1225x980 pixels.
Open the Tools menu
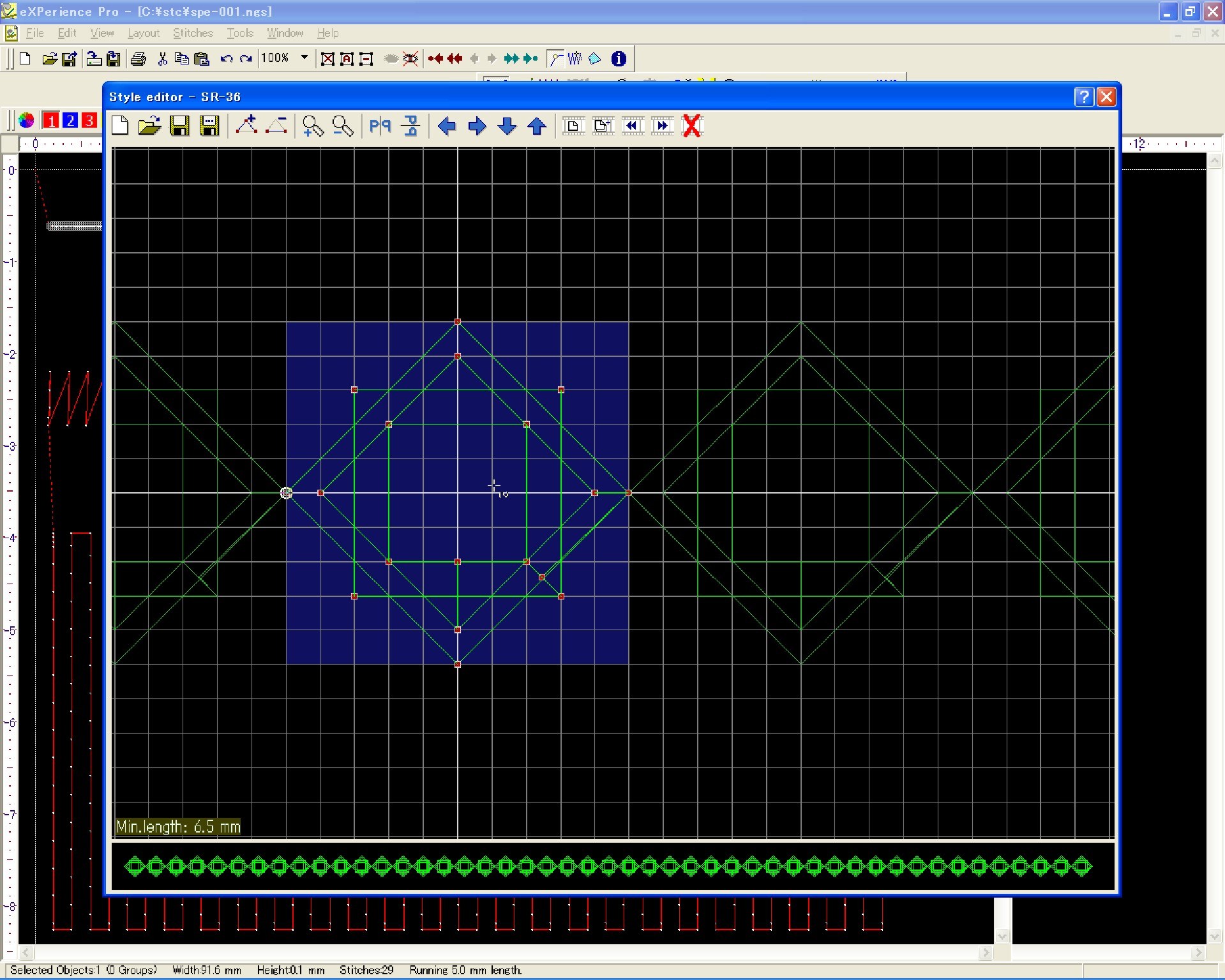239,33
